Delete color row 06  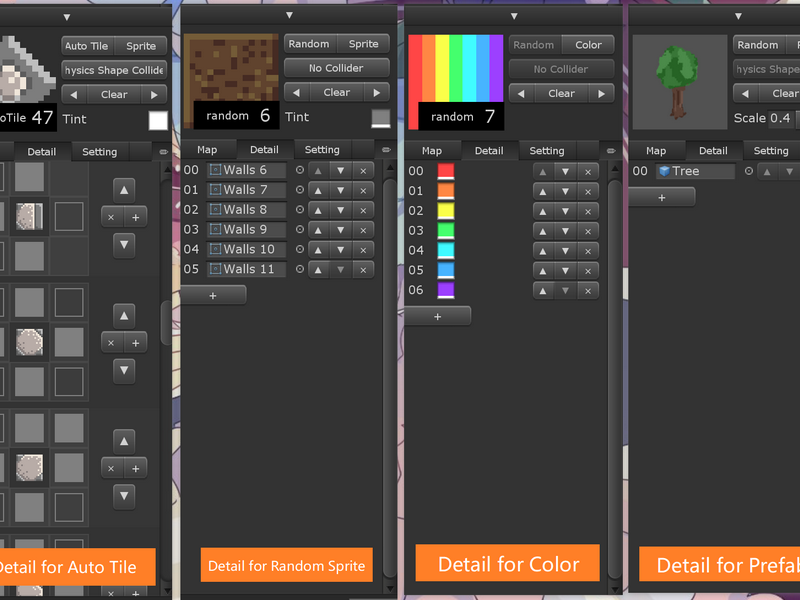pyautogui.click(x=588, y=291)
